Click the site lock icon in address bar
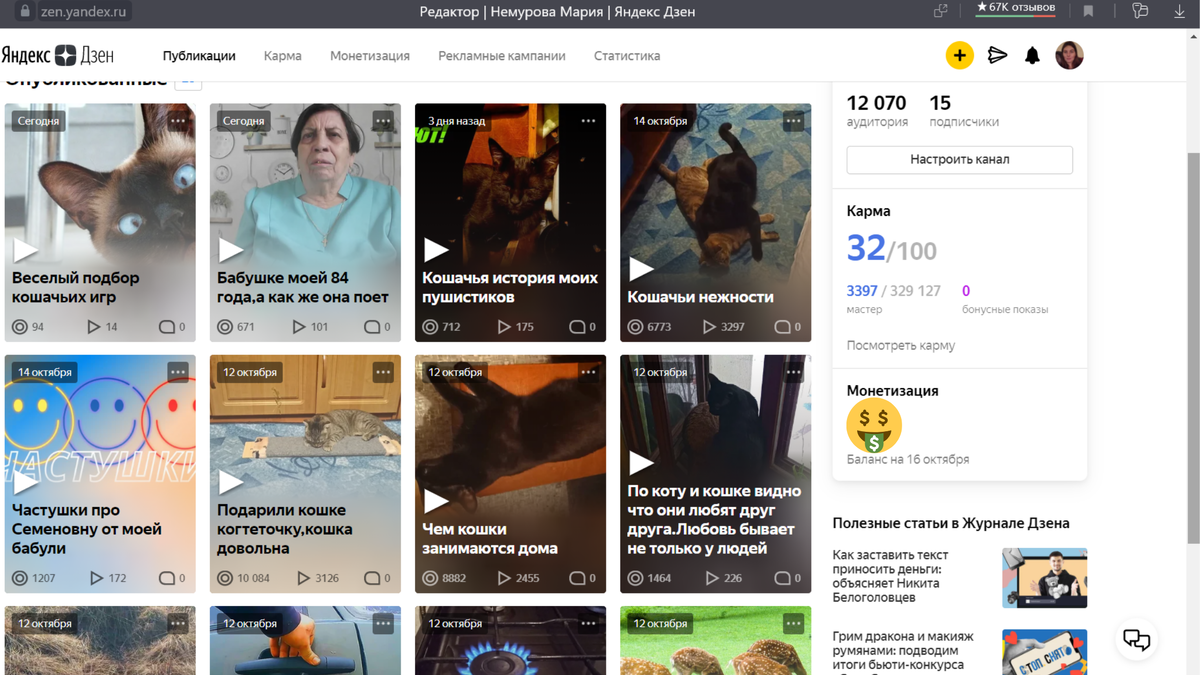Viewport: 1200px width, 675px height. [x=25, y=12]
